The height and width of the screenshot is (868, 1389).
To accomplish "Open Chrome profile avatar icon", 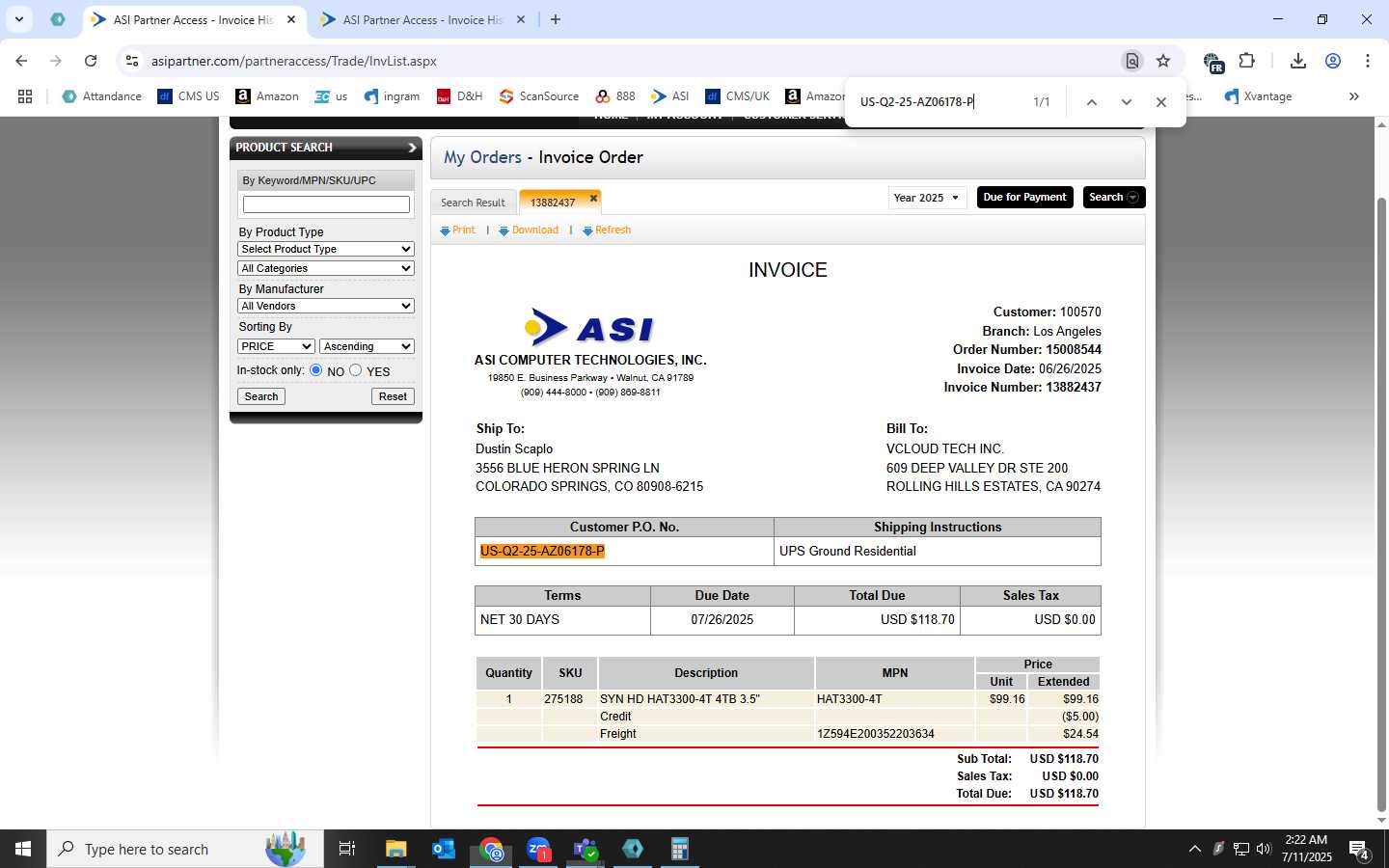I will (1333, 61).
